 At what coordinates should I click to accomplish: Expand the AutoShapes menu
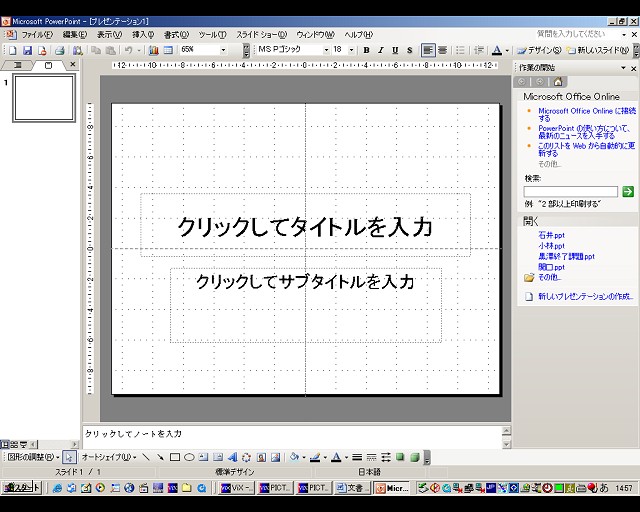tap(109, 457)
